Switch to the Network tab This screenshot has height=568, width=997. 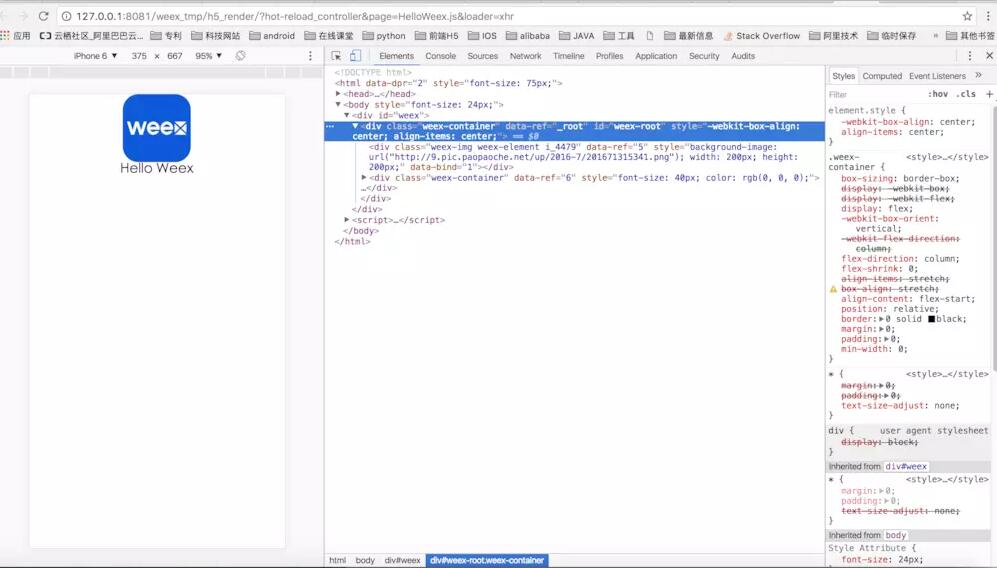click(525, 56)
